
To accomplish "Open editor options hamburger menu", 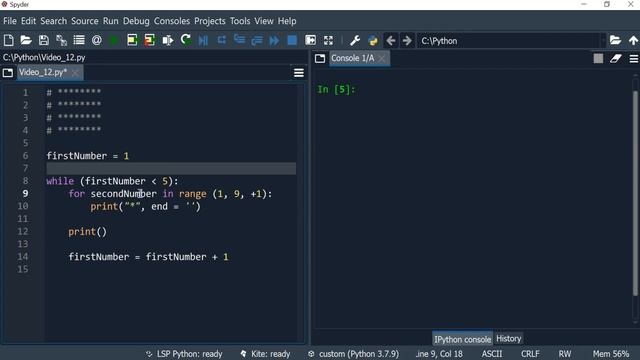I will tap(299, 73).
